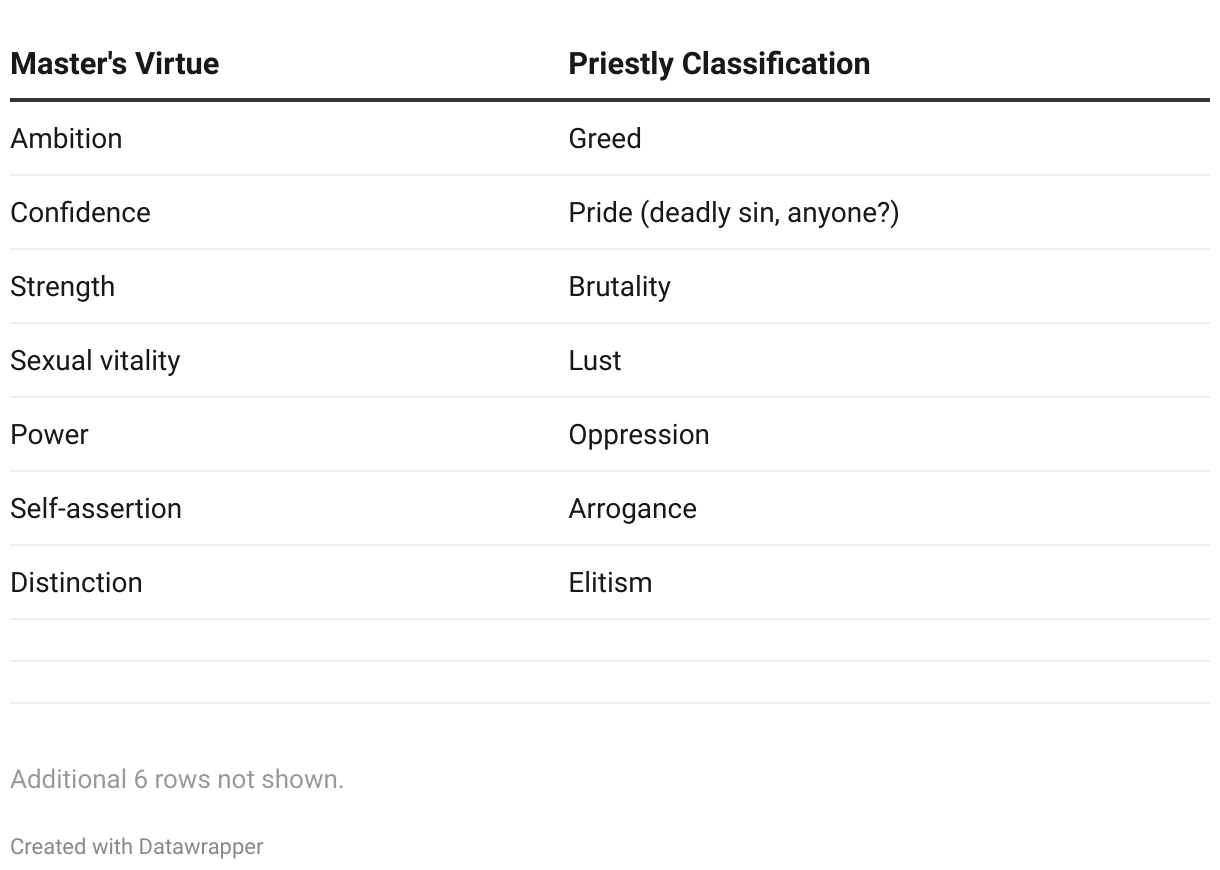Click the Pride (deadly sin, anyone?) cell
Screen dimensions: 1220x870
733,212
